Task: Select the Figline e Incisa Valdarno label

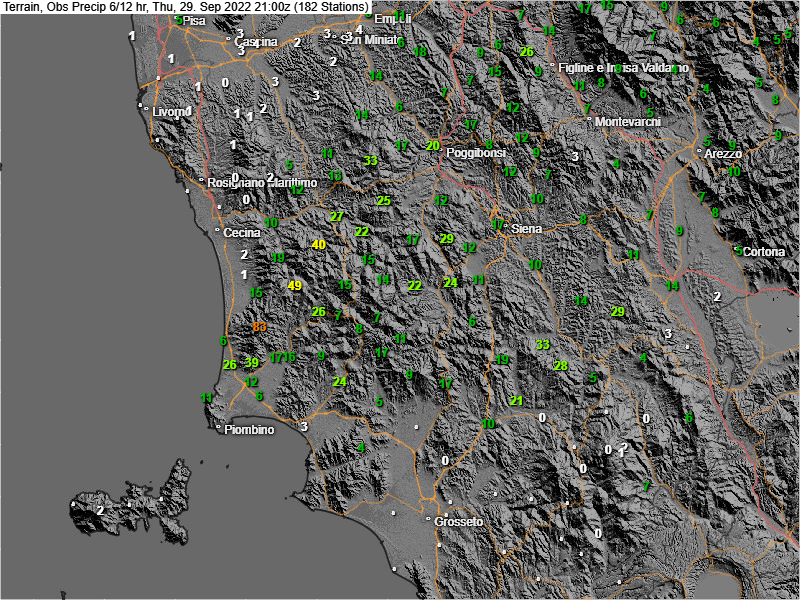Action: coord(624,68)
